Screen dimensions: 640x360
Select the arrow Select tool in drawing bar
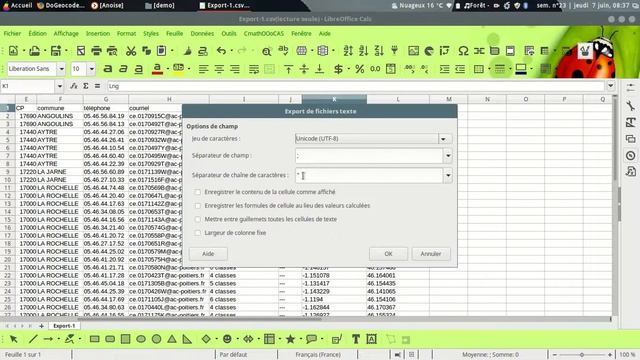(13, 339)
